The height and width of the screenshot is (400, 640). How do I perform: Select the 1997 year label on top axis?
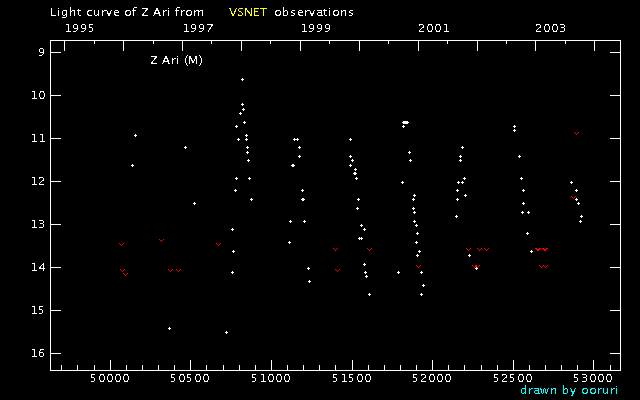(198, 28)
